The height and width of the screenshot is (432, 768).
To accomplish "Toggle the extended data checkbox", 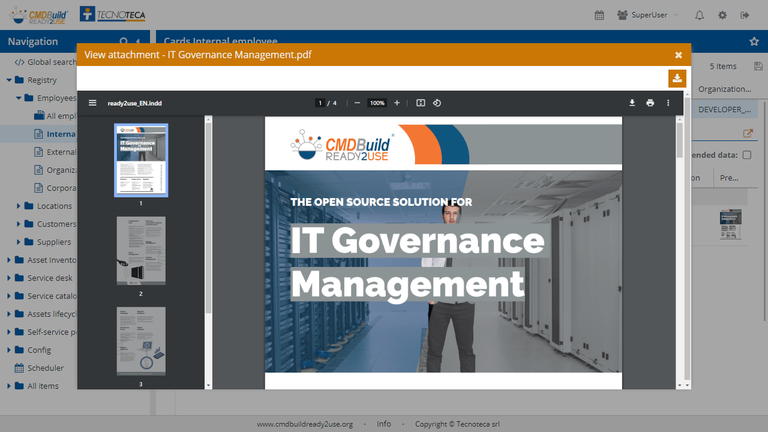I will (747, 155).
